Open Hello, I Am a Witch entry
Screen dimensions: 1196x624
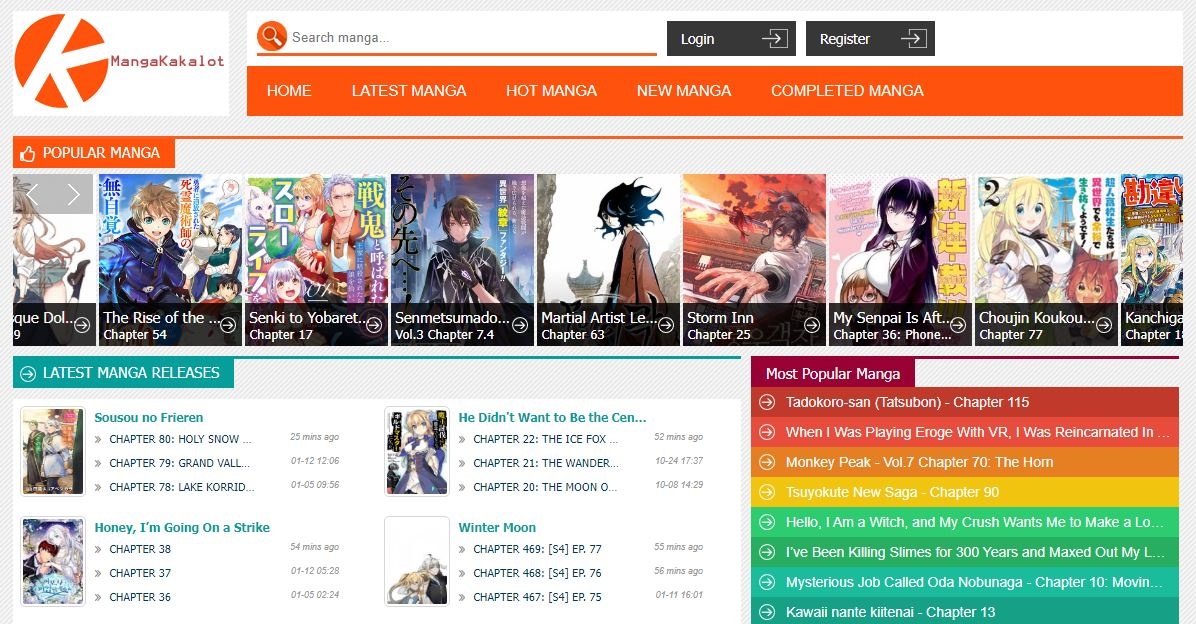coord(974,522)
